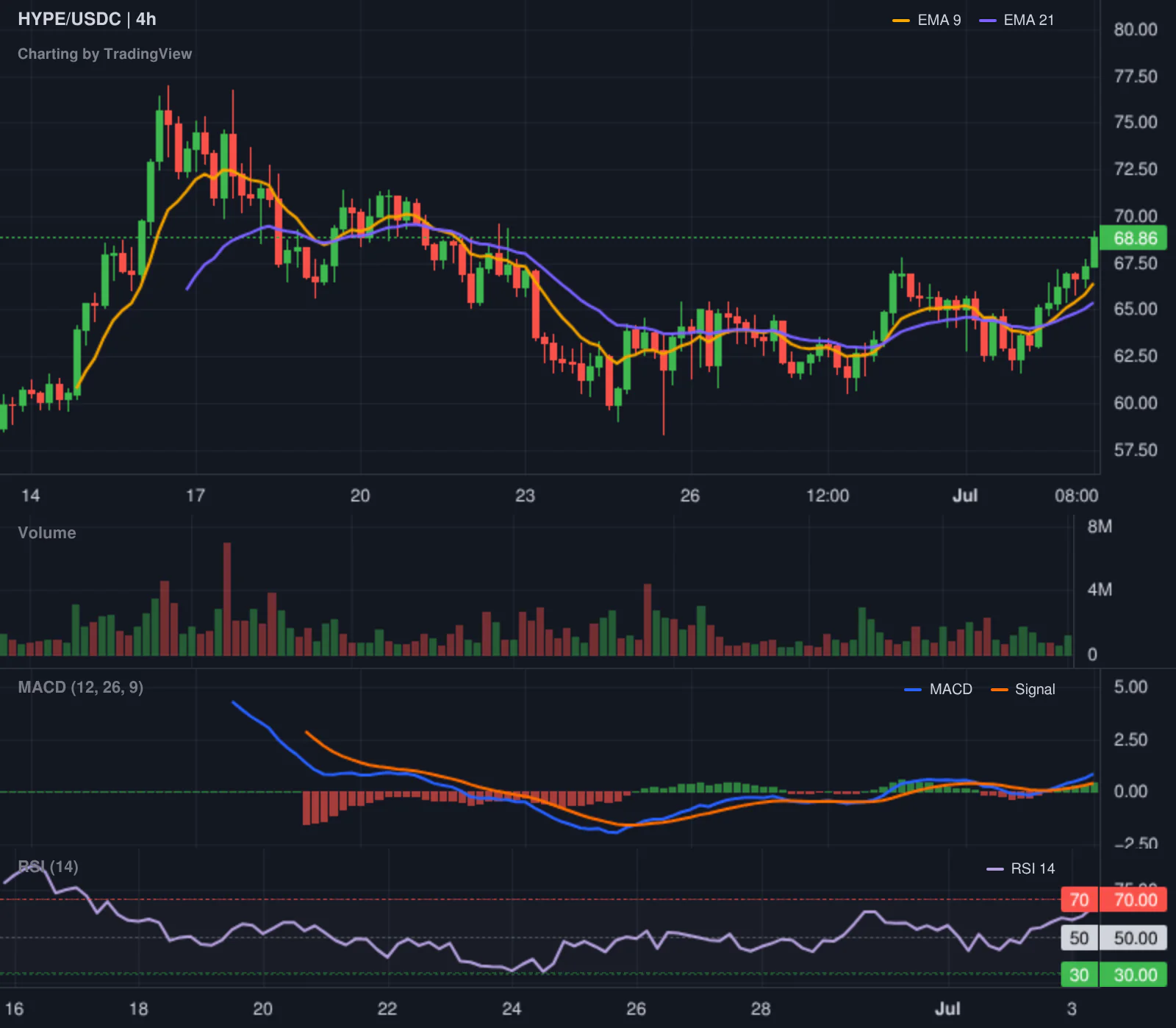Viewport: 1176px width, 1028px height.
Task: Click the 12:00 time axis label
Action: pos(828,496)
